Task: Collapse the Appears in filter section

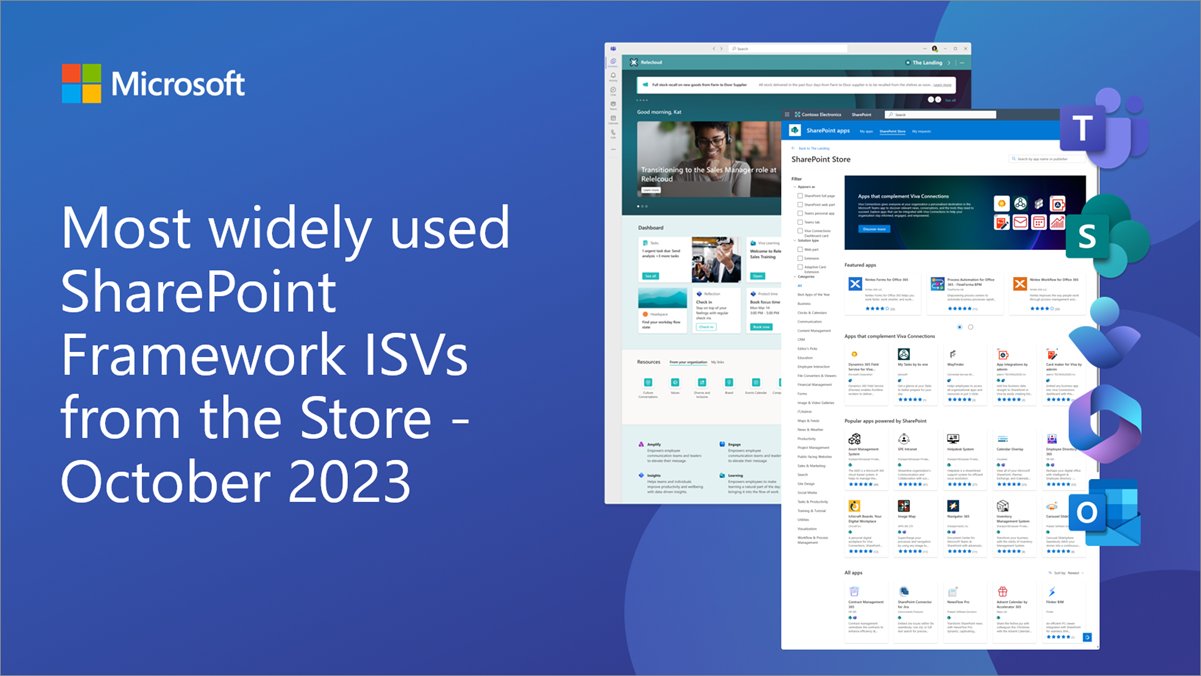Action: [x=794, y=187]
